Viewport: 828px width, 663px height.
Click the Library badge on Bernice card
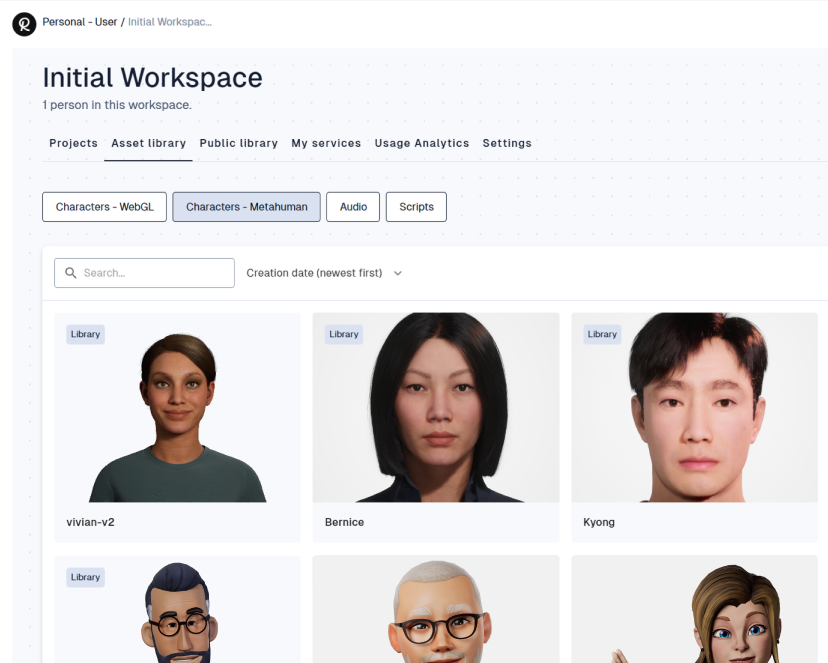coord(344,334)
